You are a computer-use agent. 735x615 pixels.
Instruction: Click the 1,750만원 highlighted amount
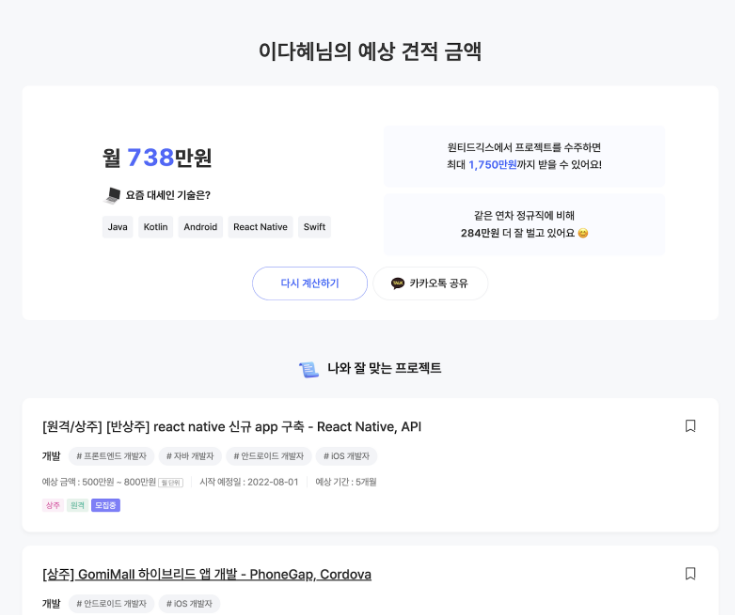click(493, 165)
